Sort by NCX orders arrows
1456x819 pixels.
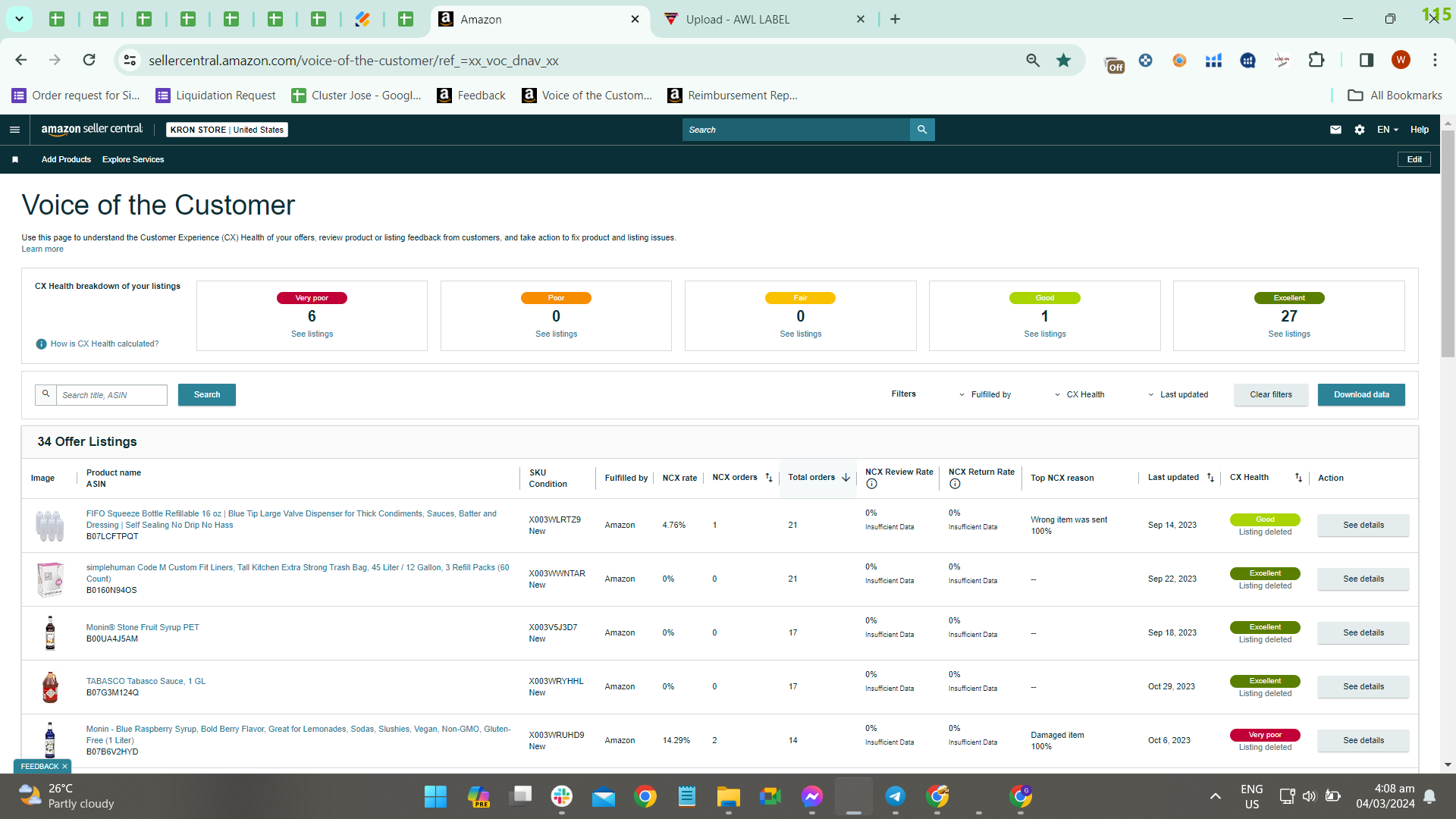(769, 478)
